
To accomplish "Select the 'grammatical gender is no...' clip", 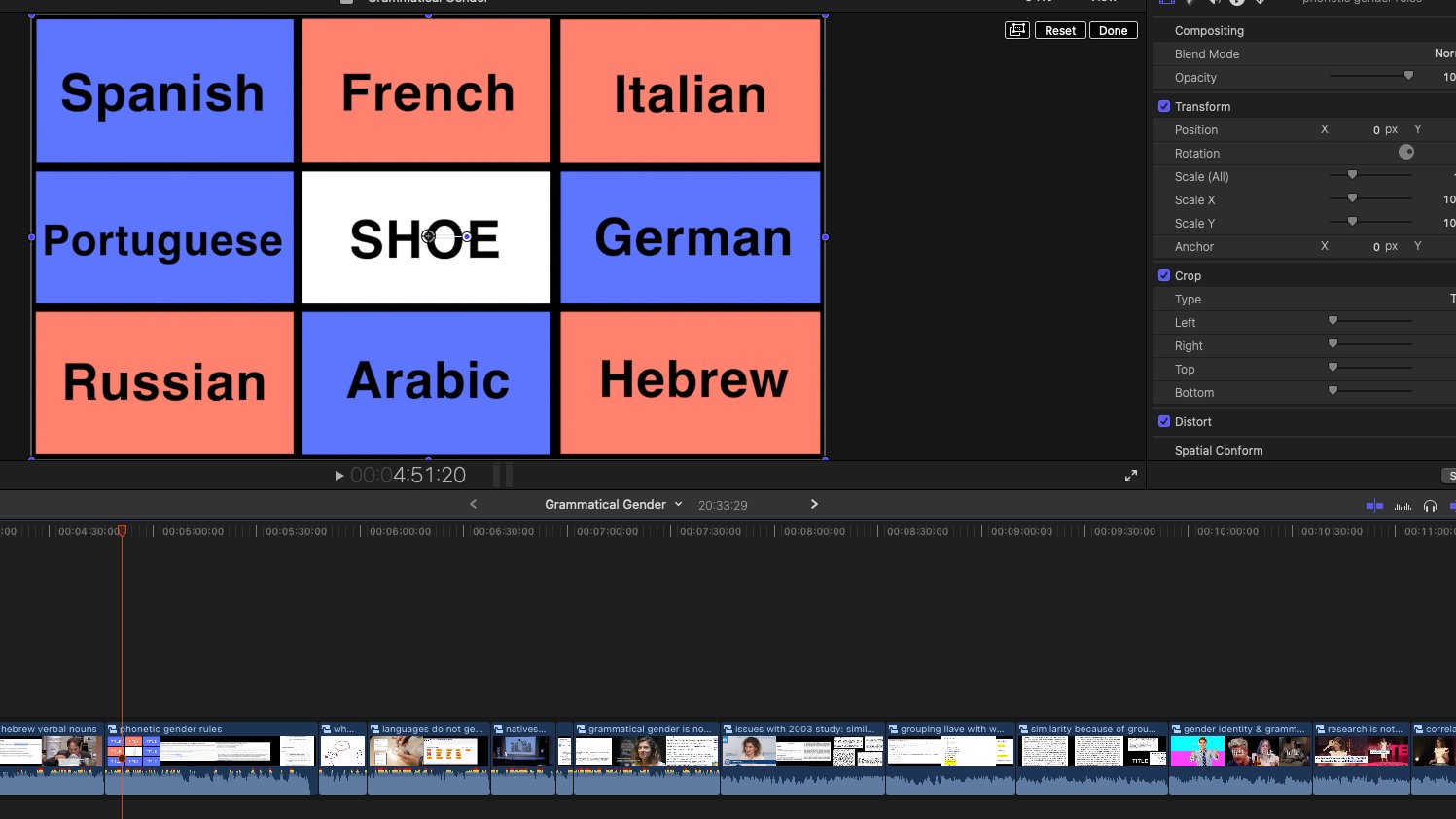I will [646, 759].
